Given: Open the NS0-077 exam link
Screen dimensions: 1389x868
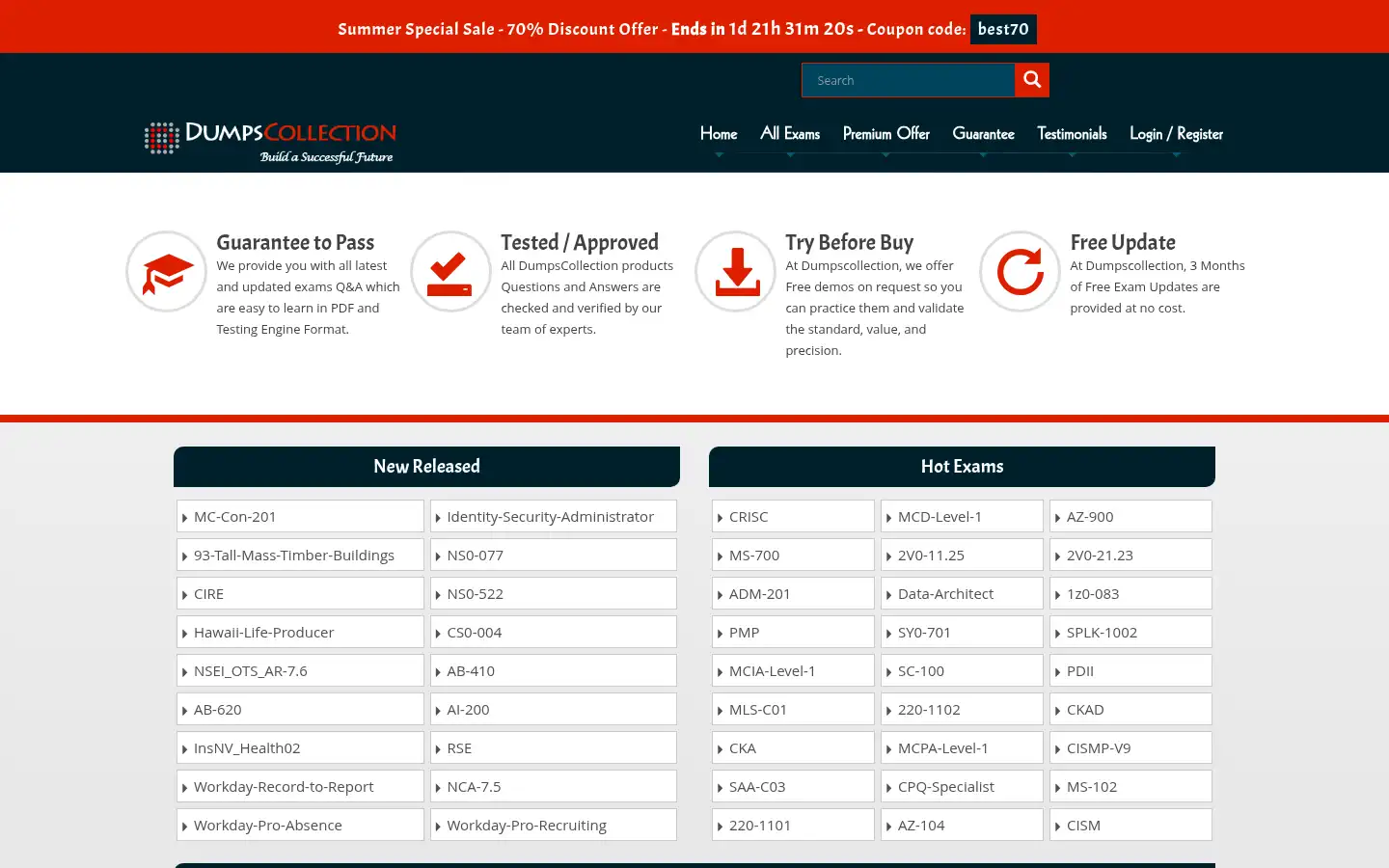Looking at the screenshot, I should coord(554,555).
